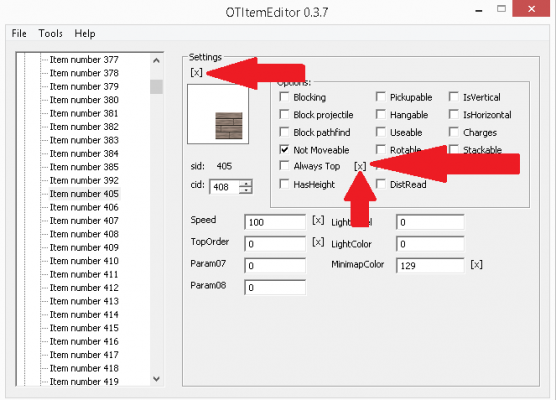The height and width of the screenshot is (400, 556).
Task: Select Item number 392 in the list
Action: (x=84, y=180)
